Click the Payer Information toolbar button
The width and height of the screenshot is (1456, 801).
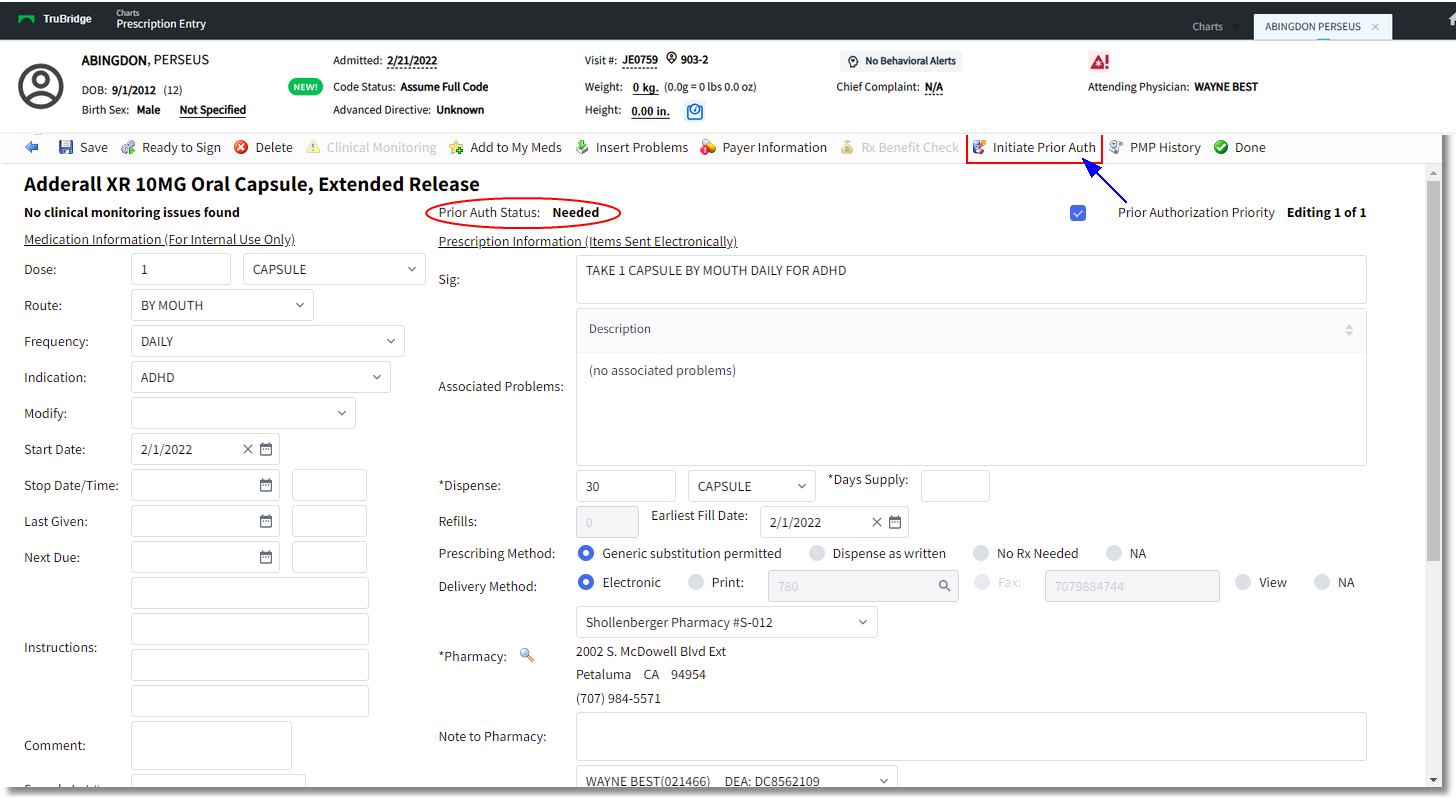point(764,147)
